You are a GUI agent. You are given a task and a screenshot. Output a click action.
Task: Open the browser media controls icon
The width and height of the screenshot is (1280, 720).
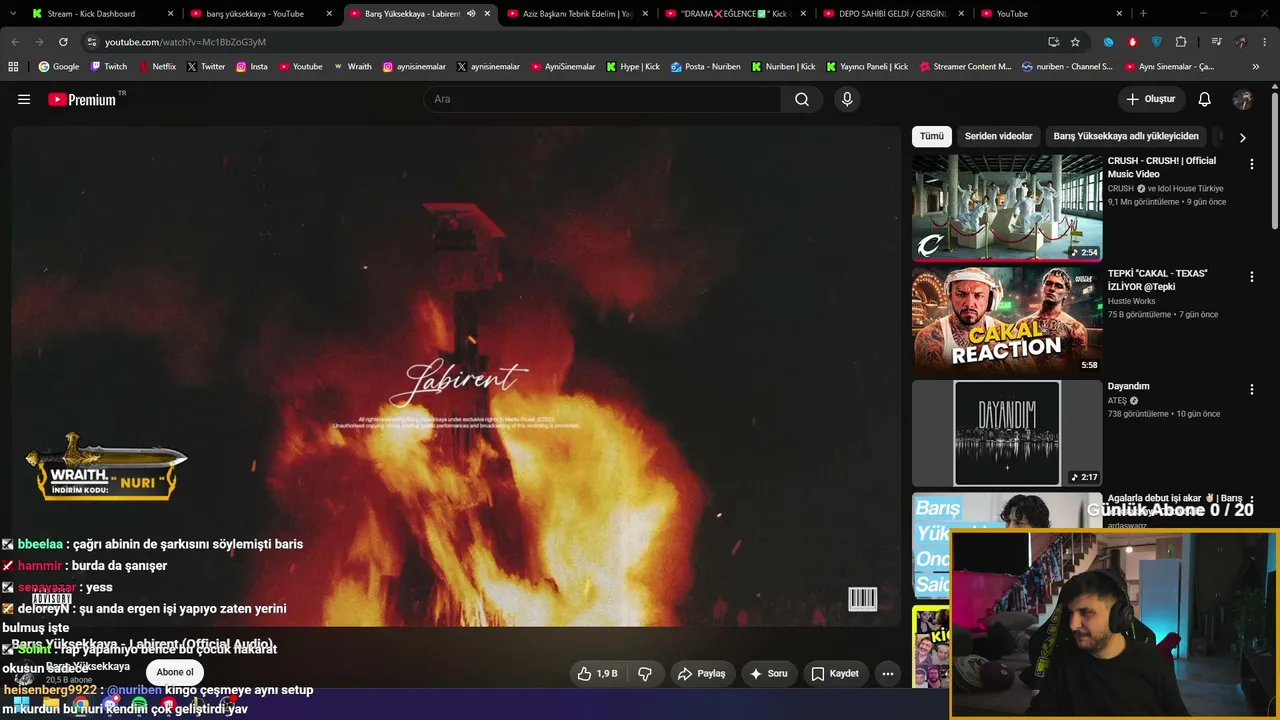[1216, 42]
